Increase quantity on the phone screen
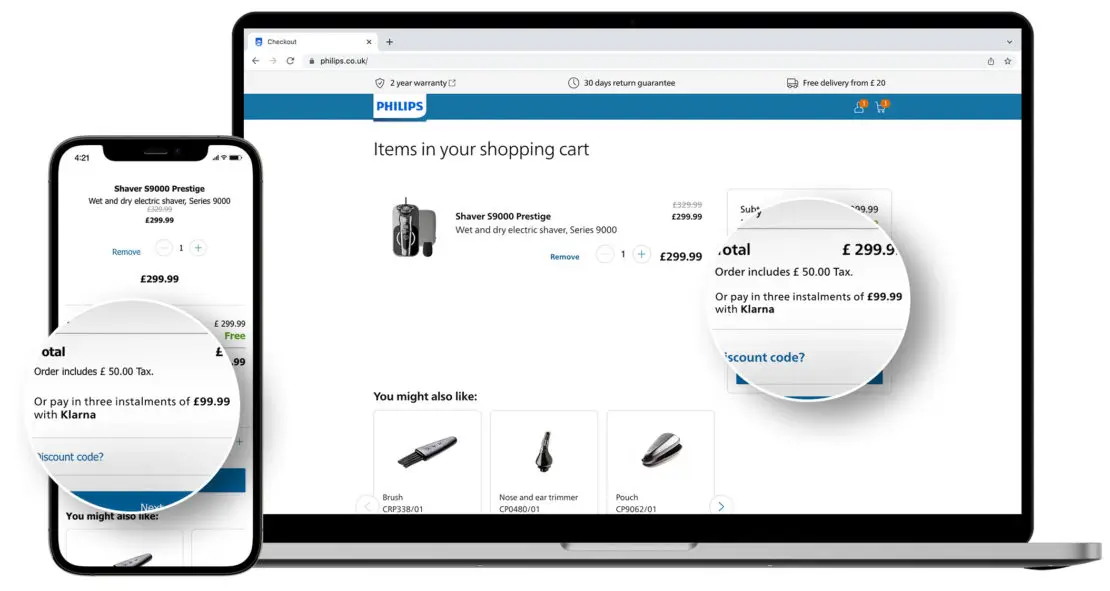This screenshot has height=591, width=1110. tap(198, 248)
